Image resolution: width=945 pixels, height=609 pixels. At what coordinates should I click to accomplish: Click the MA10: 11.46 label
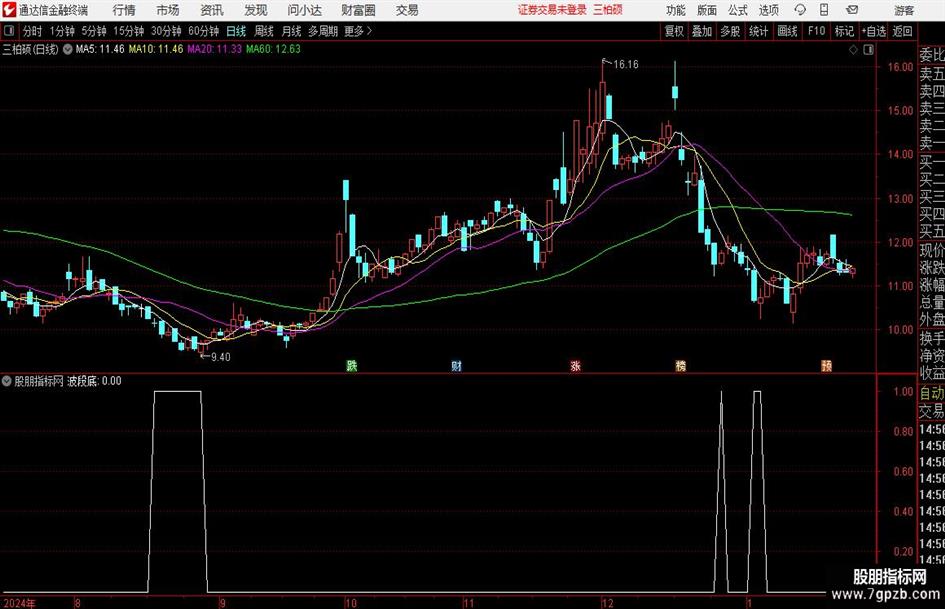pyautogui.click(x=156, y=49)
